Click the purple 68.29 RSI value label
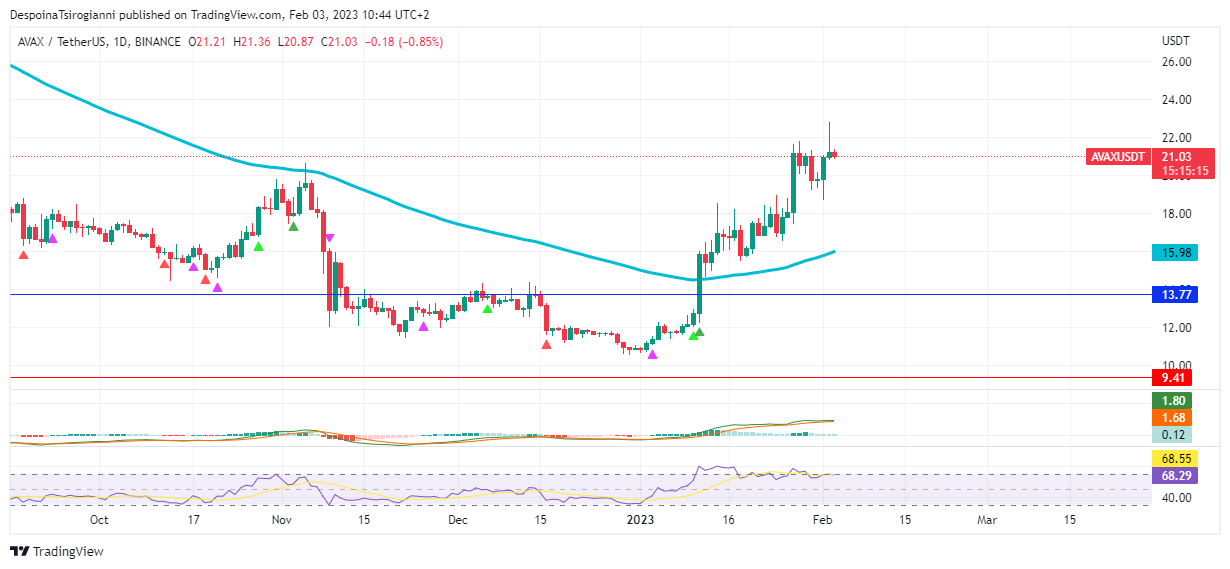This screenshot has width=1230, height=569. 1183,476
